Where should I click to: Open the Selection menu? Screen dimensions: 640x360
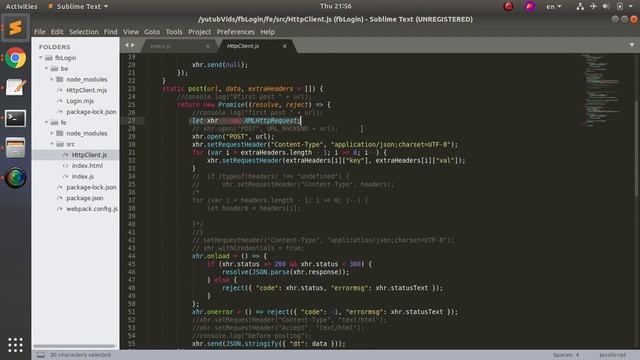coord(84,32)
